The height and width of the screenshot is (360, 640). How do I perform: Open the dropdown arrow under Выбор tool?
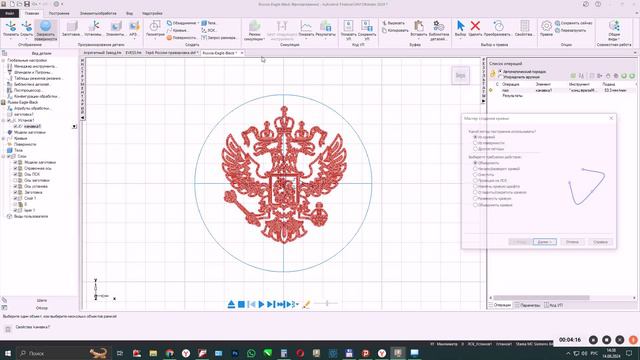click(x=460, y=39)
